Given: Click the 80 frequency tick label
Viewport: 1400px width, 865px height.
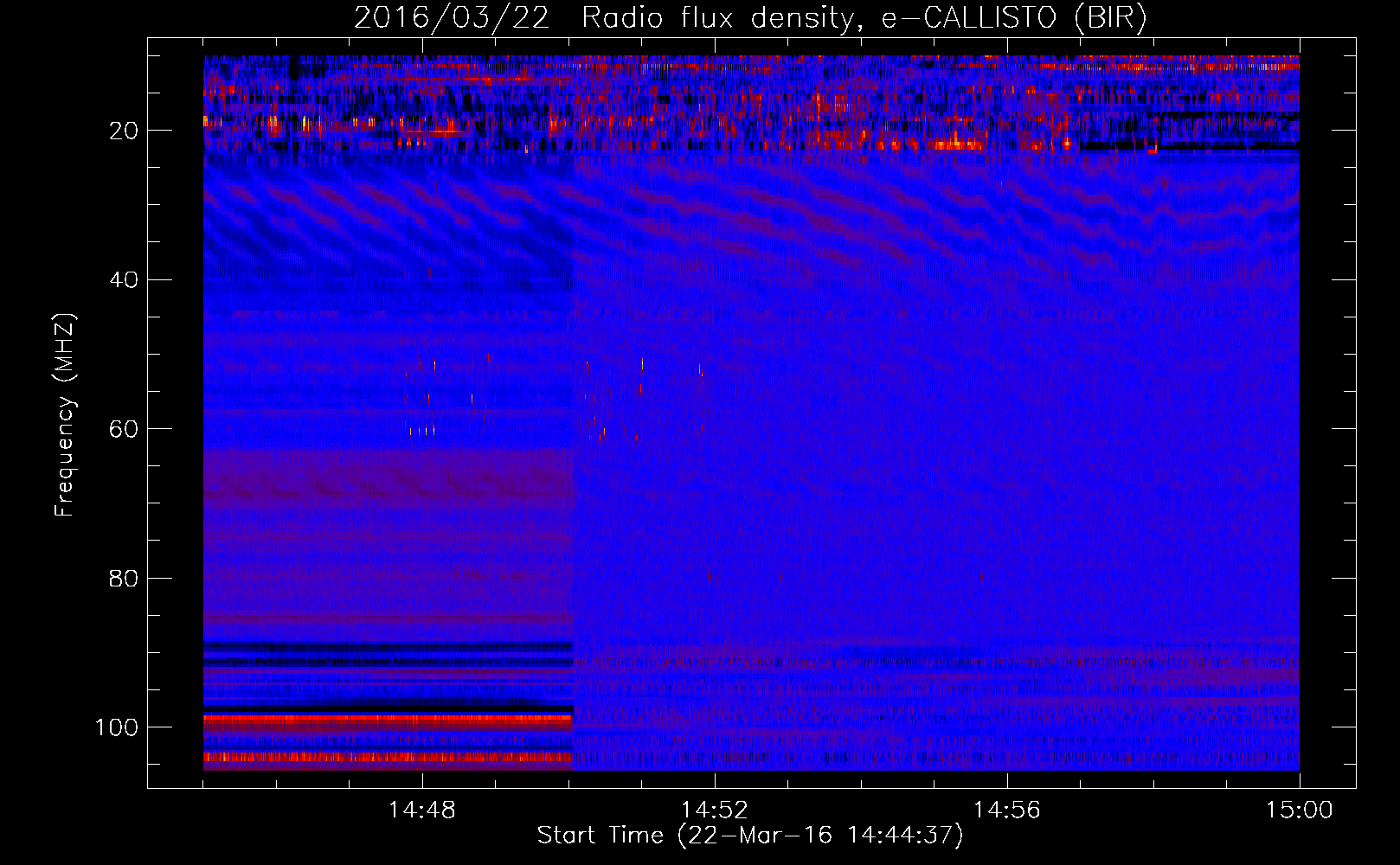Looking at the screenshot, I should pos(124,578).
